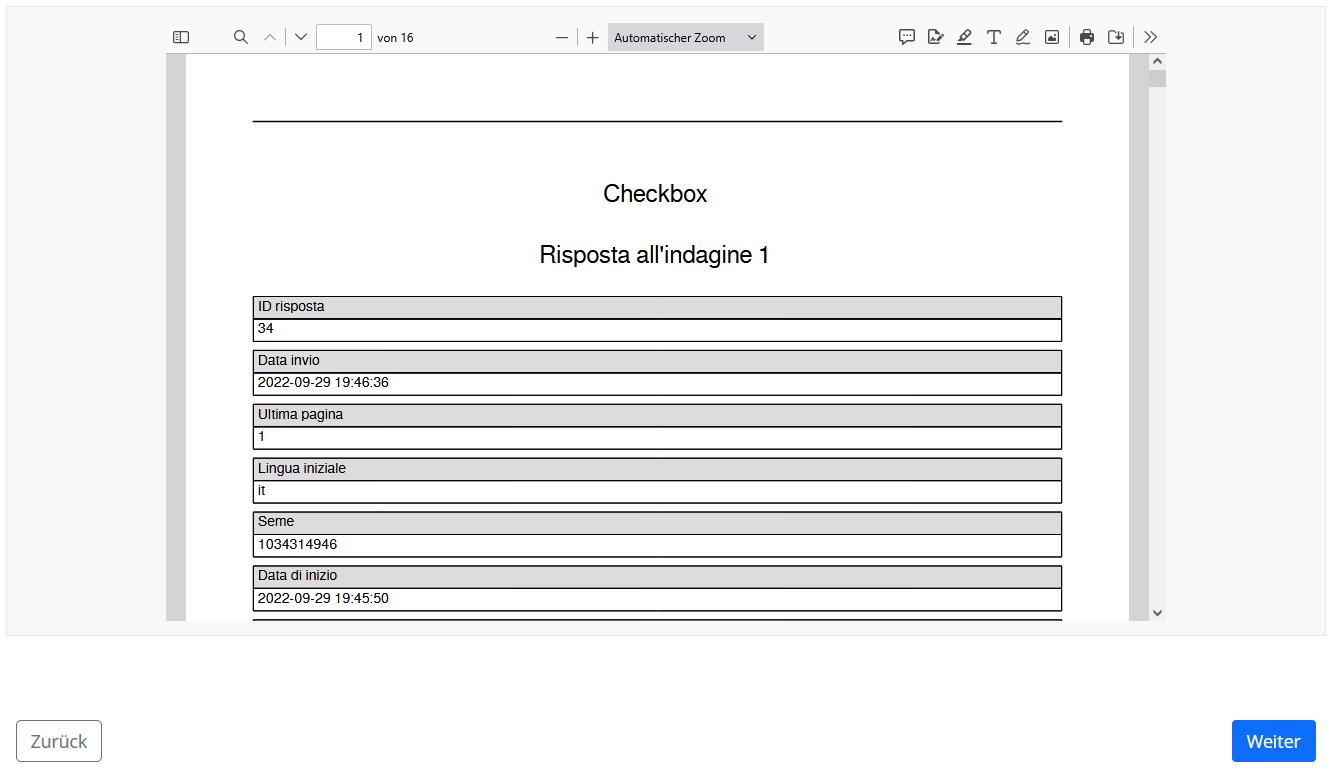Select the text annotation tool

[994, 37]
